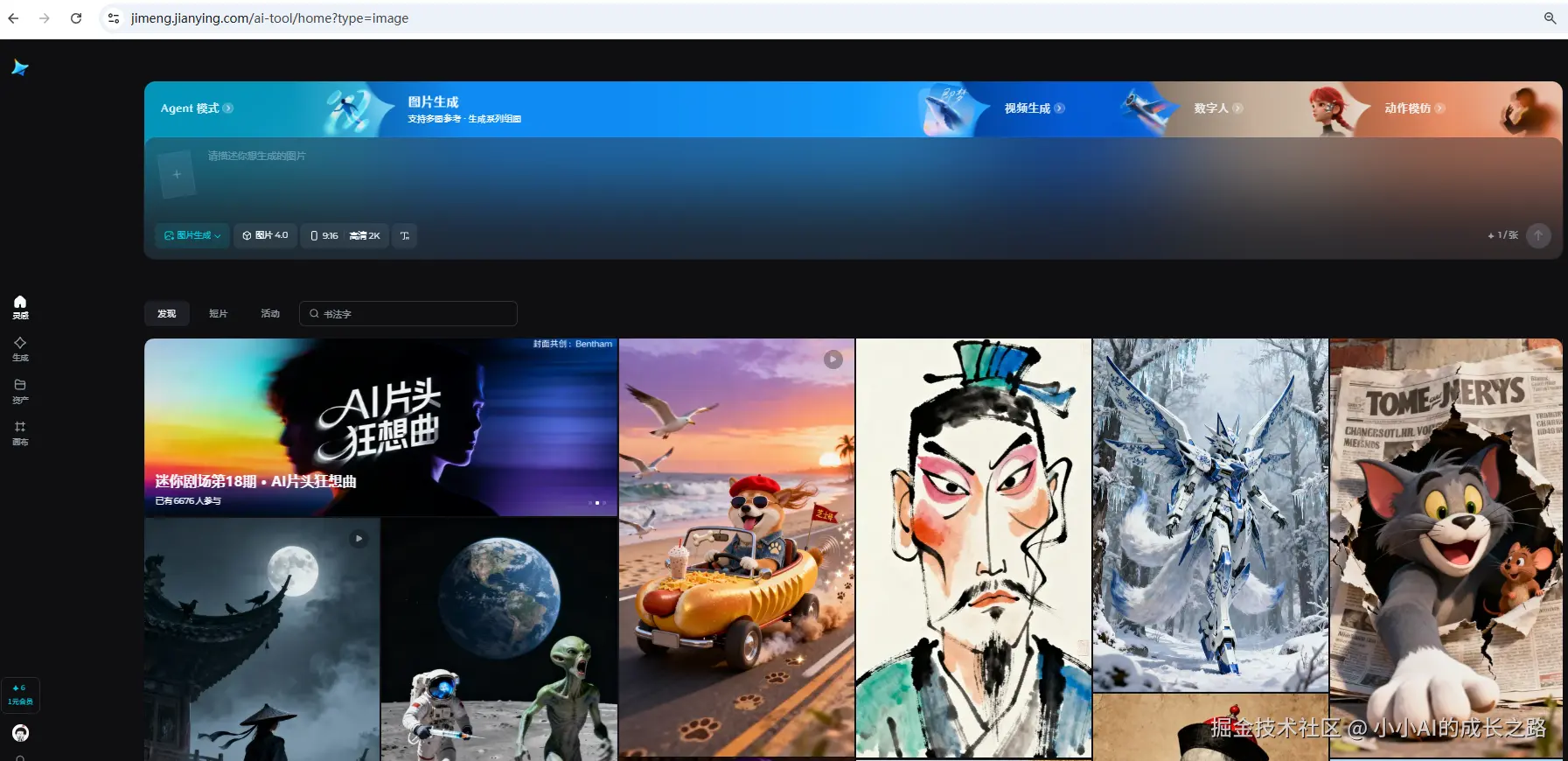View site information icon in address bar
The height and width of the screenshot is (761, 1568).
pos(113,17)
